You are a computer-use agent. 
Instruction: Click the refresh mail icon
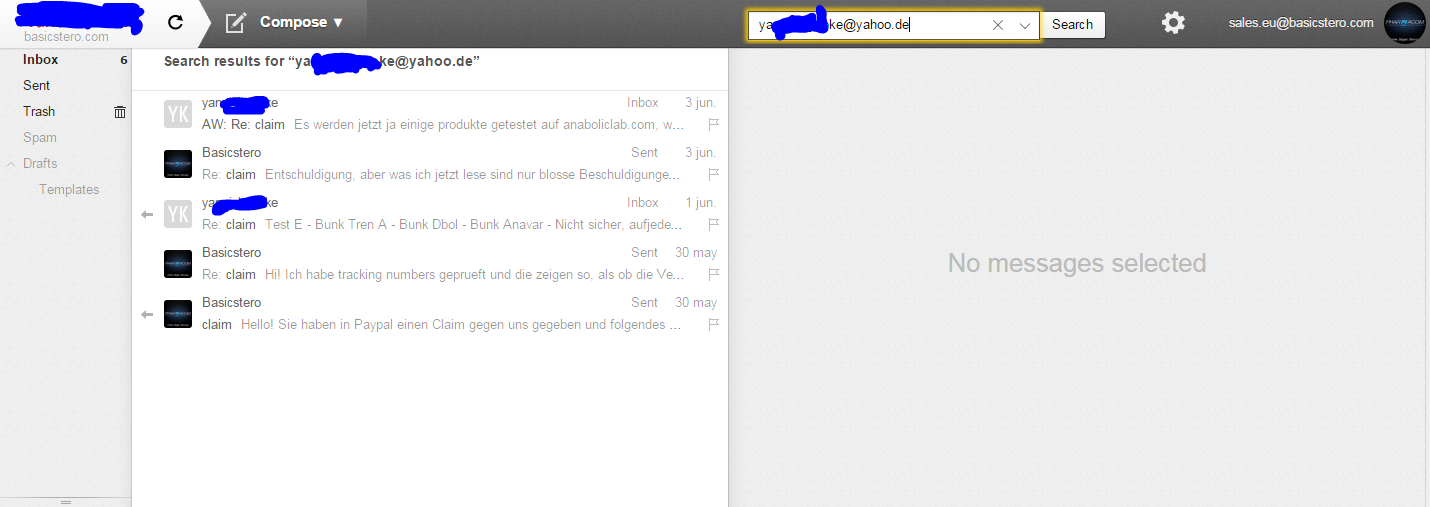coord(175,22)
